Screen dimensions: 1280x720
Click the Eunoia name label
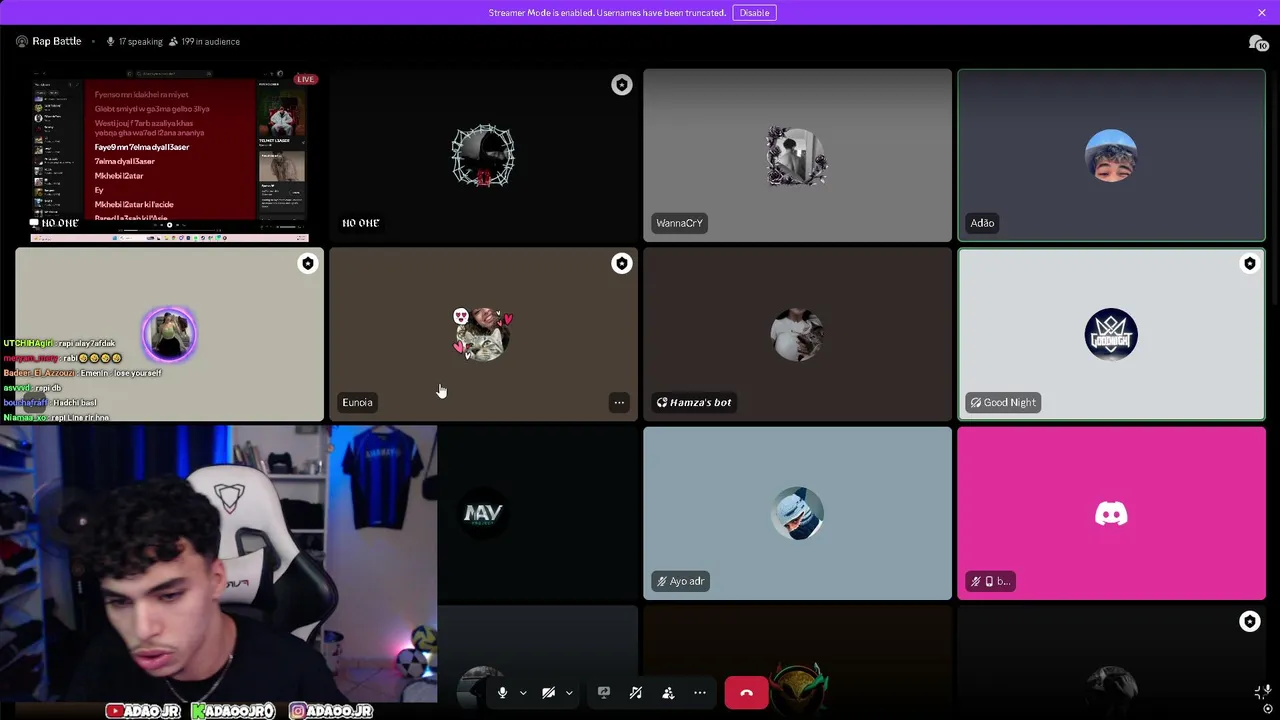point(357,402)
